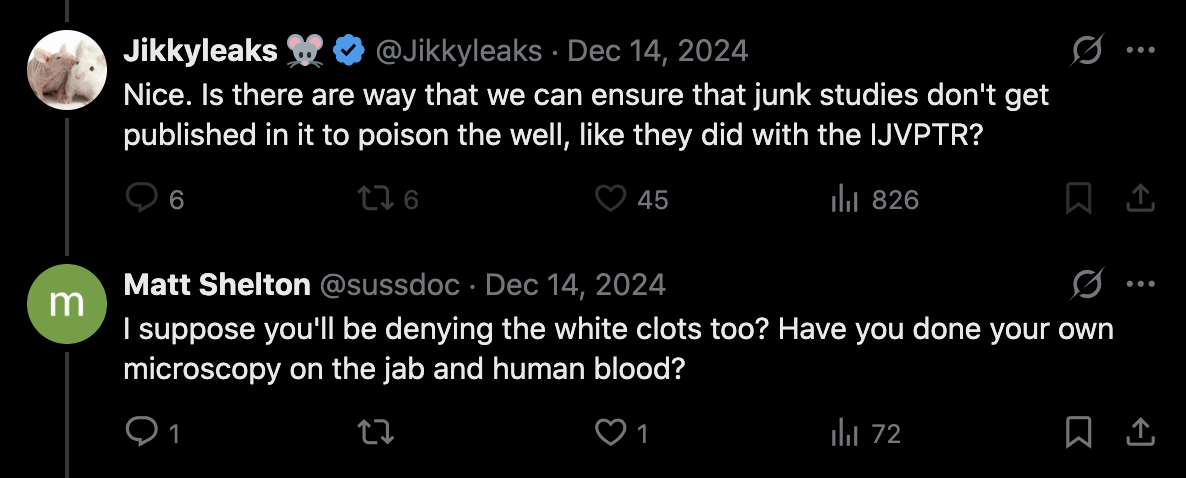Like Matt Shelton's tweet

point(610,433)
